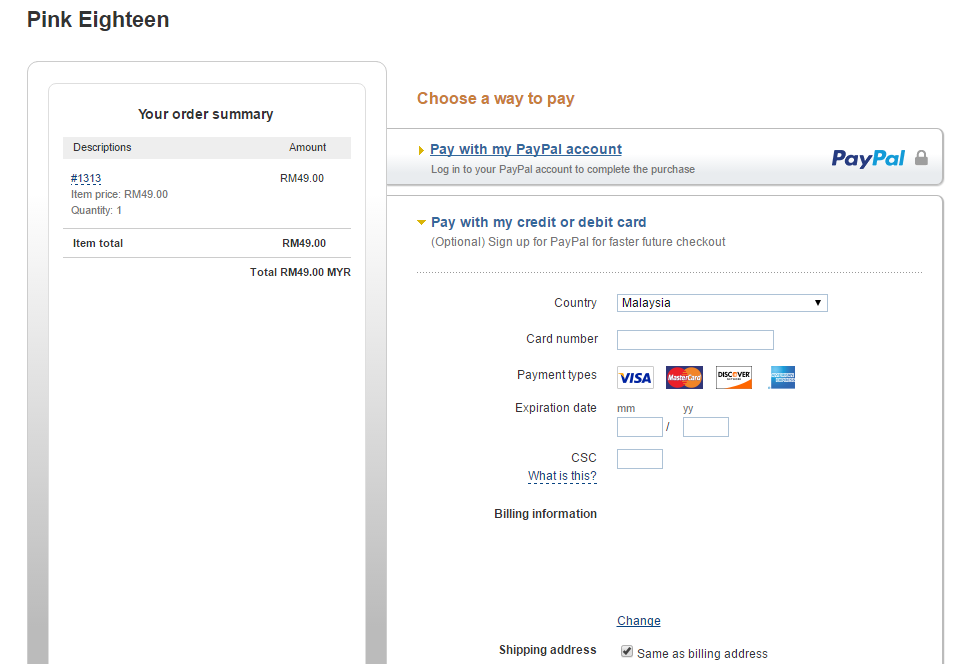Click the Log in to your PayPal account text
Viewport: 972px width, 664px height.
pyautogui.click(x=563, y=169)
